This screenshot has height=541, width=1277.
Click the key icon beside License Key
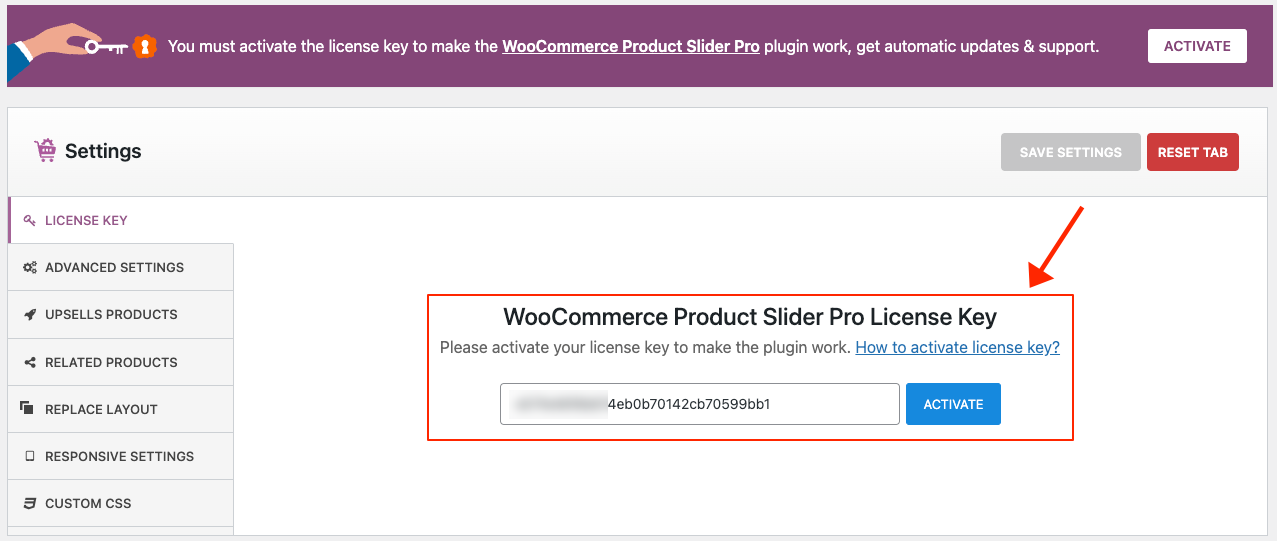click(29, 220)
